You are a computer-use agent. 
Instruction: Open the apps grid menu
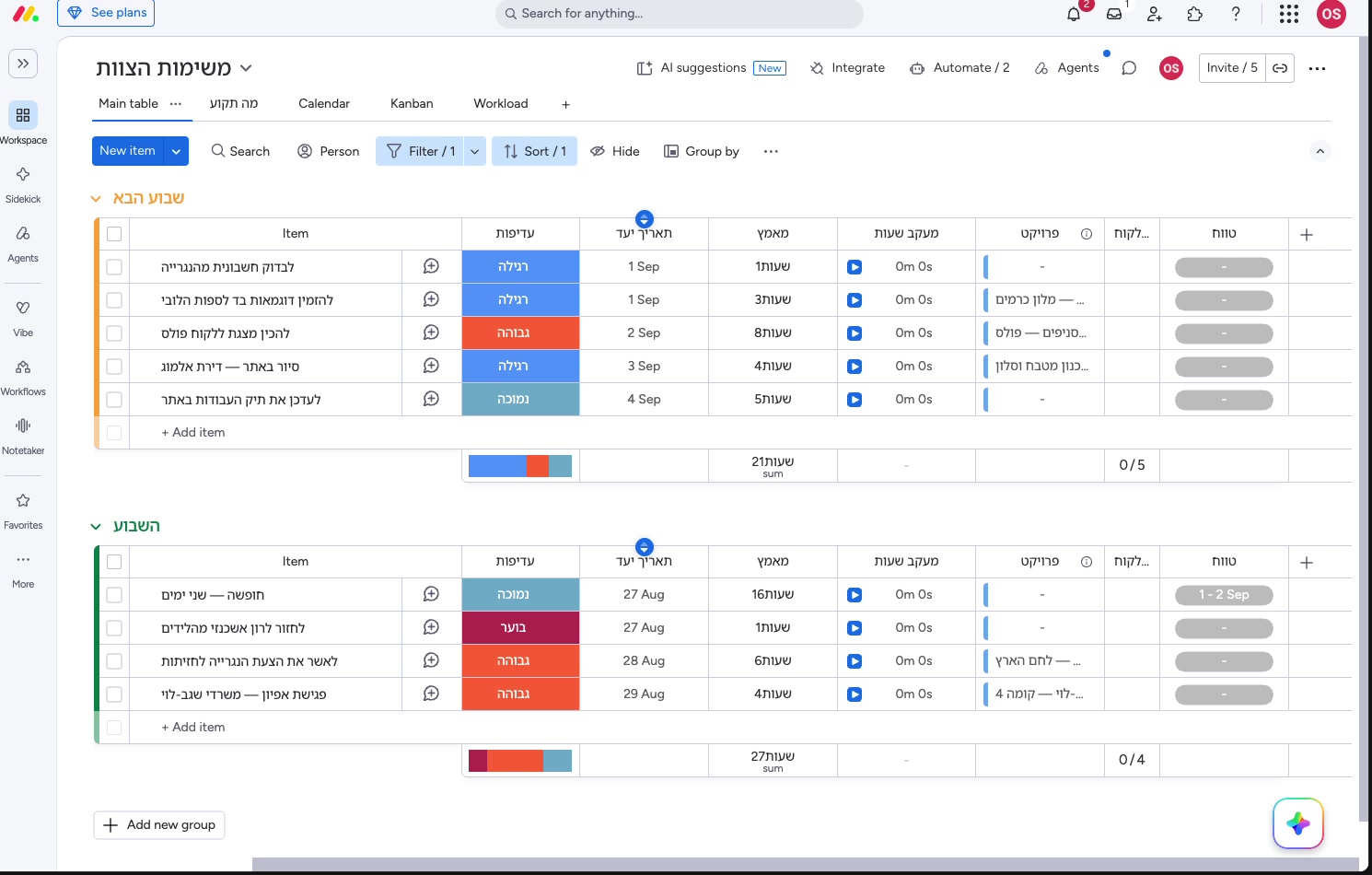tap(1289, 14)
